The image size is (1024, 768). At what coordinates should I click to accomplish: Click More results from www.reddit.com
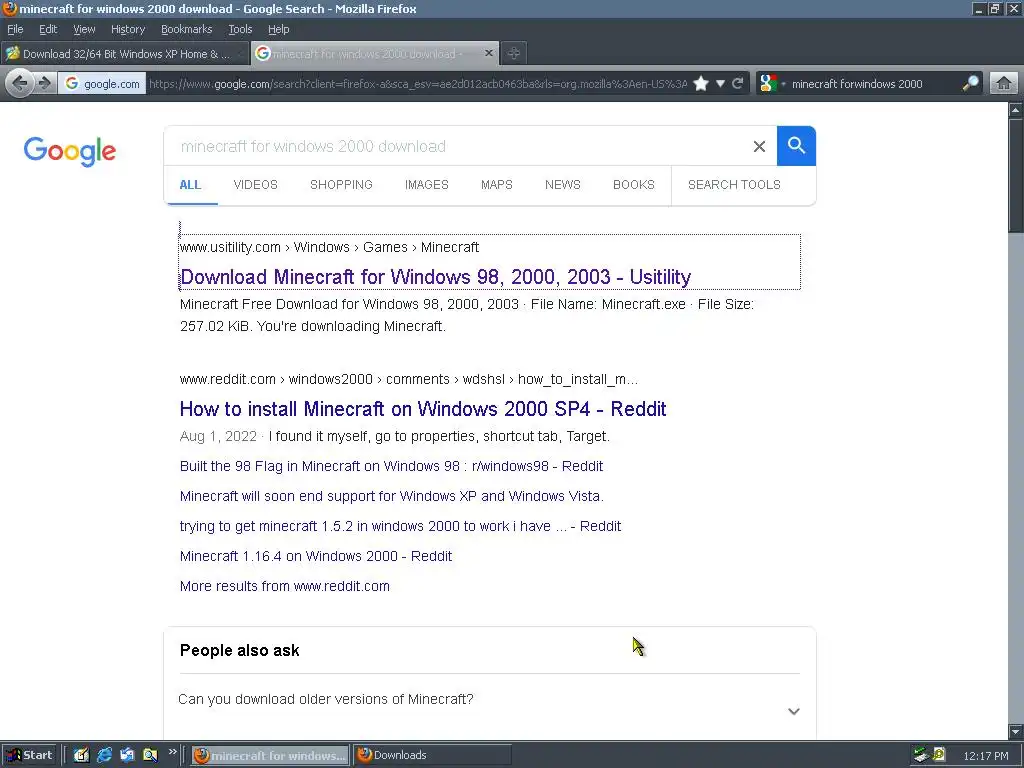(284, 586)
